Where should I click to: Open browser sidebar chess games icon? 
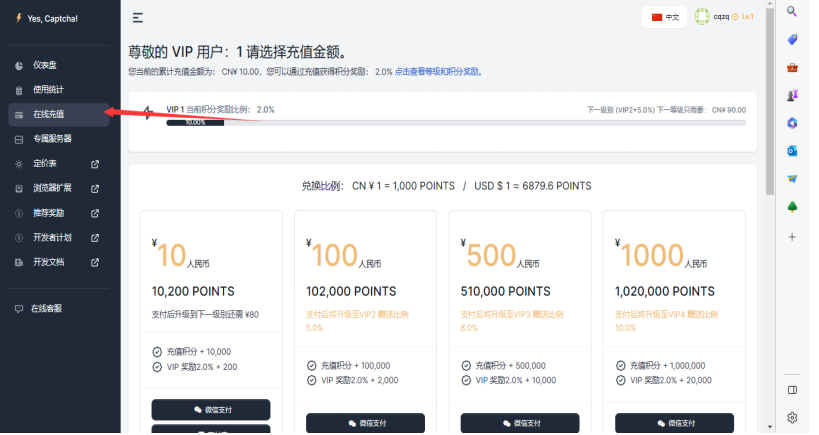tap(792, 96)
